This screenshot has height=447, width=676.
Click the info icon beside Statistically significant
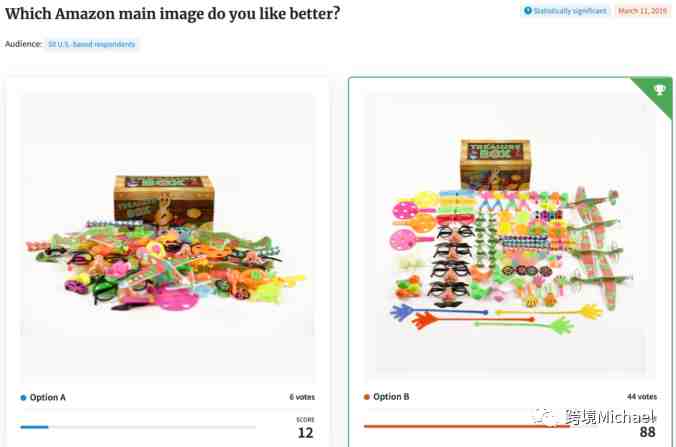pyautogui.click(x=528, y=11)
